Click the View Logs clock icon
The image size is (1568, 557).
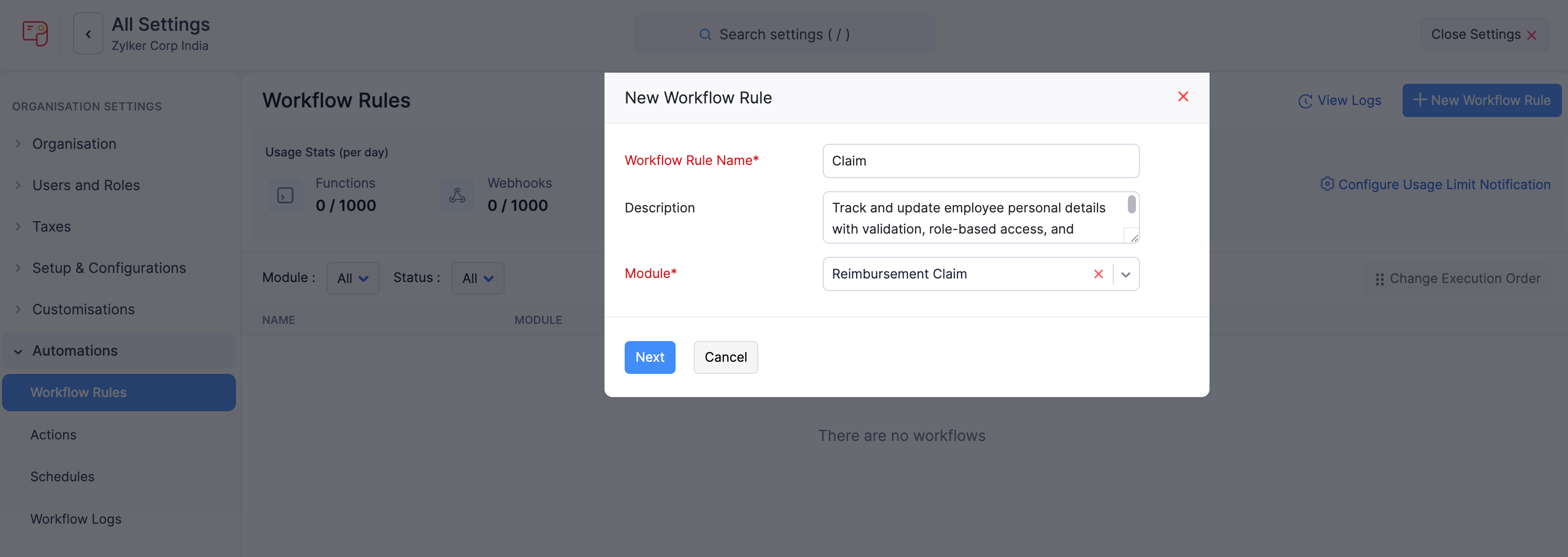click(1305, 101)
